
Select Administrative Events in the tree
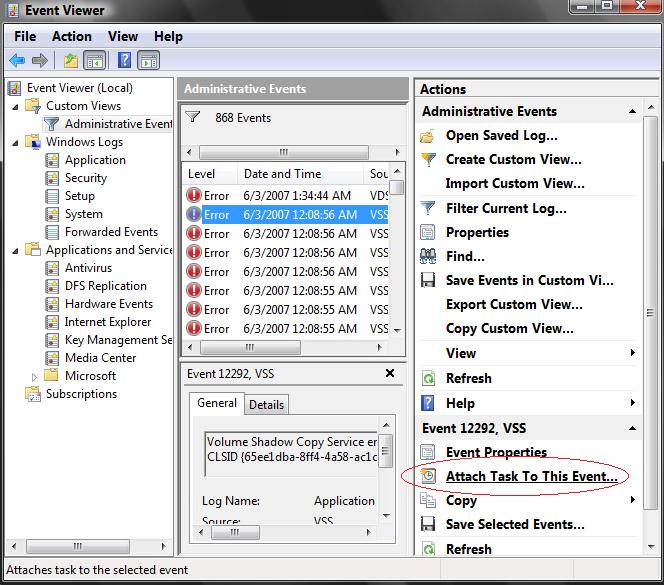pyautogui.click(x=118, y=124)
